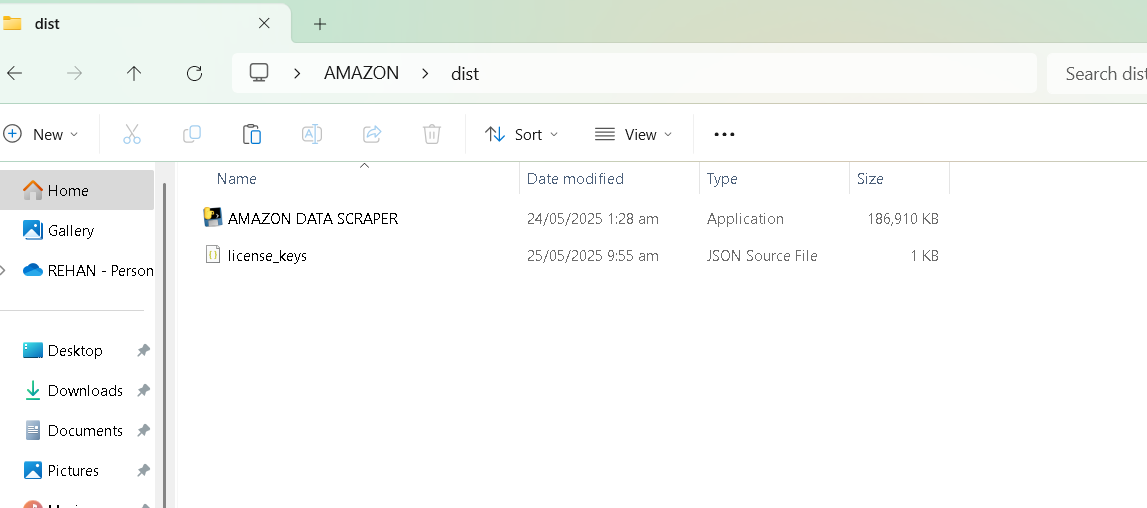Click the AMAZON DATA SCRAPER file icon
Viewport: 1147px width, 508px height.
coord(213,217)
